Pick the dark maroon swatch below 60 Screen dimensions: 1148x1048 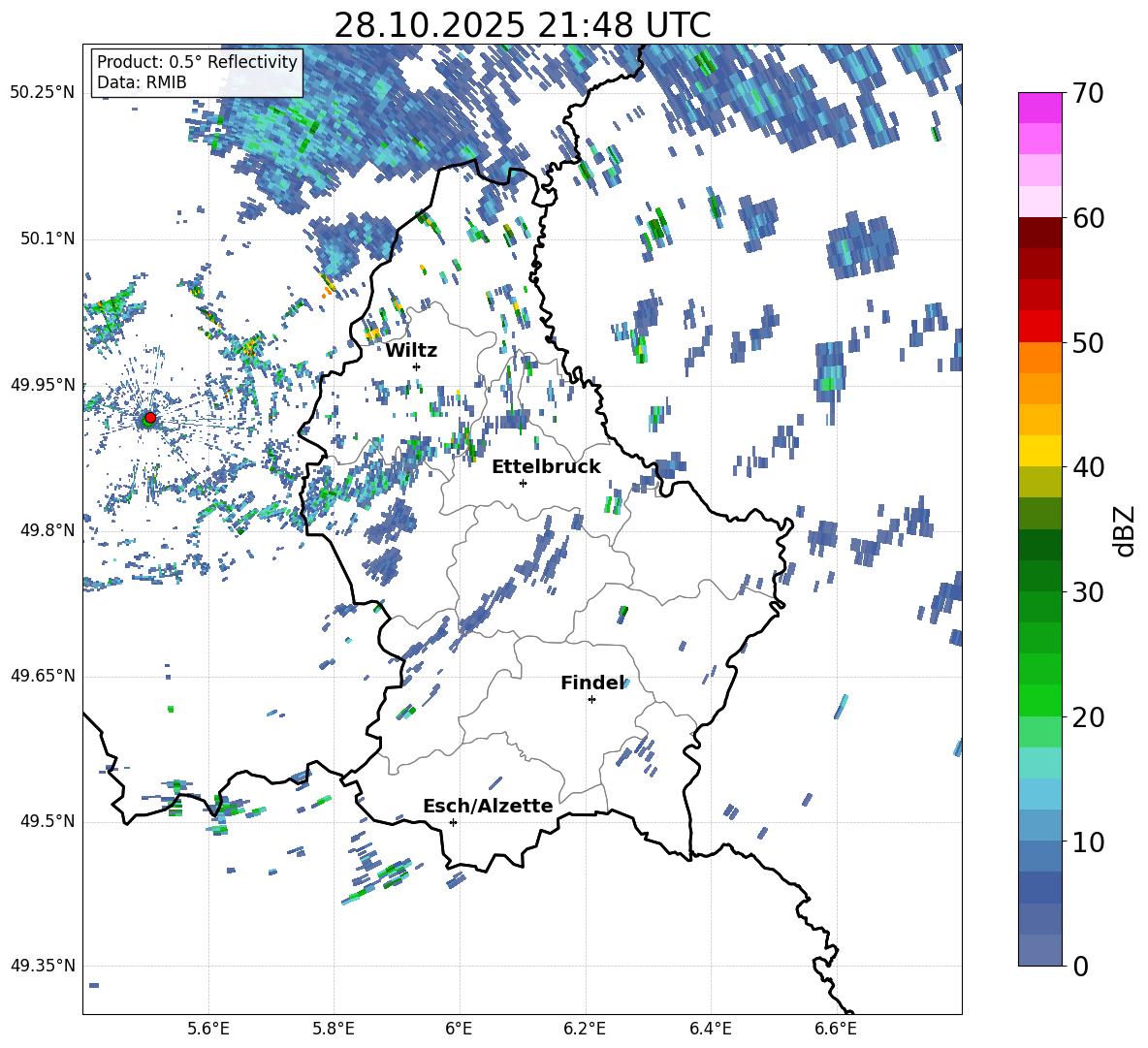[1039, 234]
